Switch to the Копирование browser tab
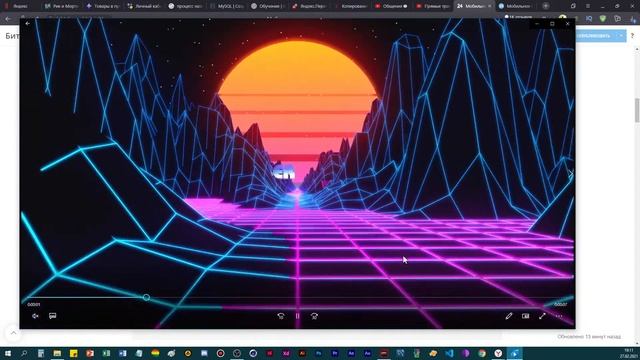 pyautogui.click(x=350, y=6)
